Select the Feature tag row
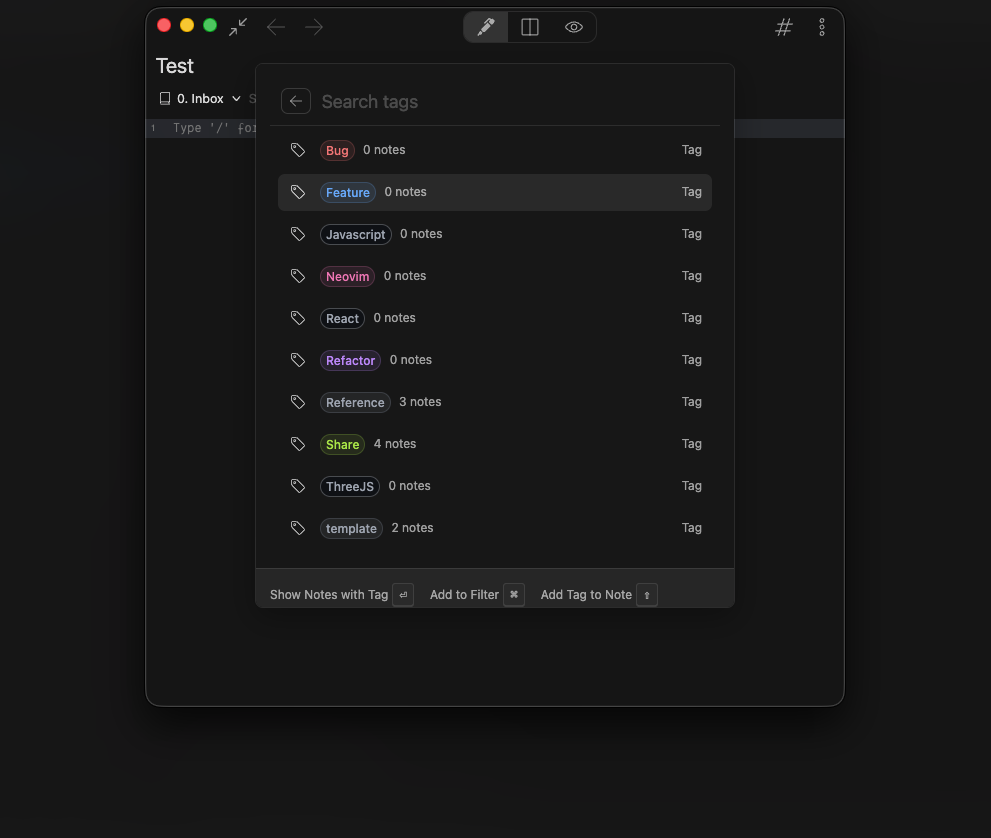 coord(494,192)
